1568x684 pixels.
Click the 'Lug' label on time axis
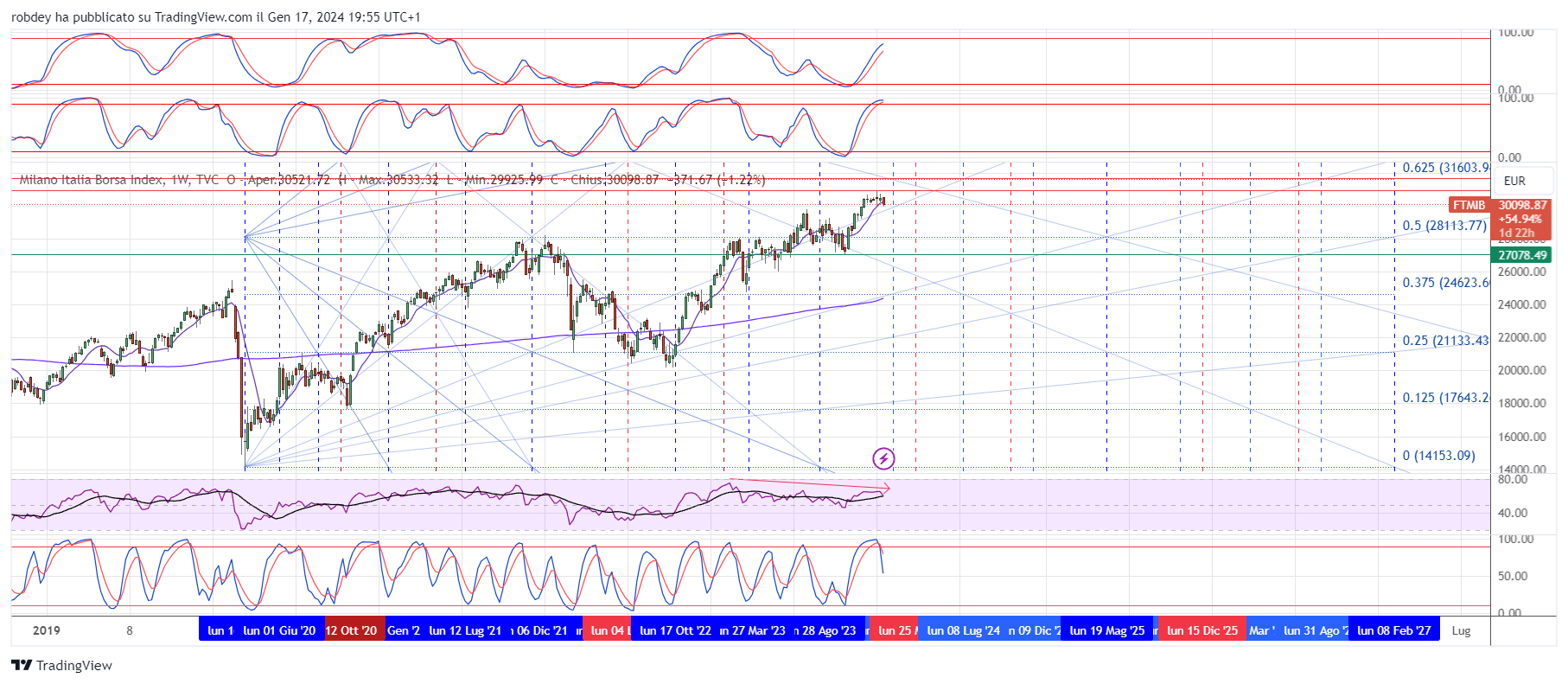pyautogui.click(x=1461, y=630)
